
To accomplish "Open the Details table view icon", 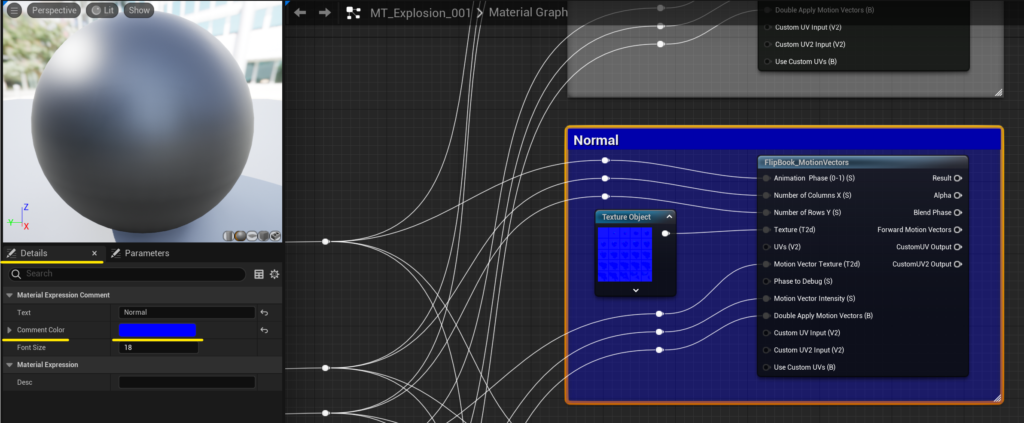I will [259, 274].
